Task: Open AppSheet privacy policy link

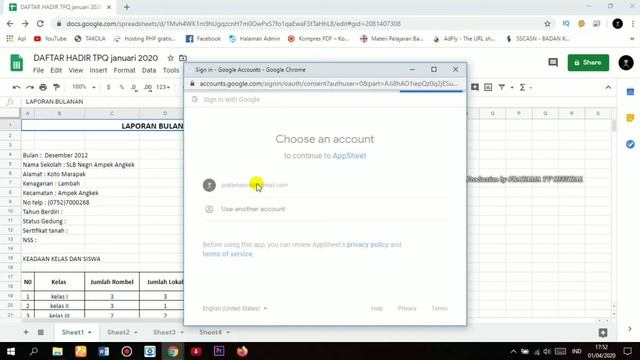Action: 367,244
